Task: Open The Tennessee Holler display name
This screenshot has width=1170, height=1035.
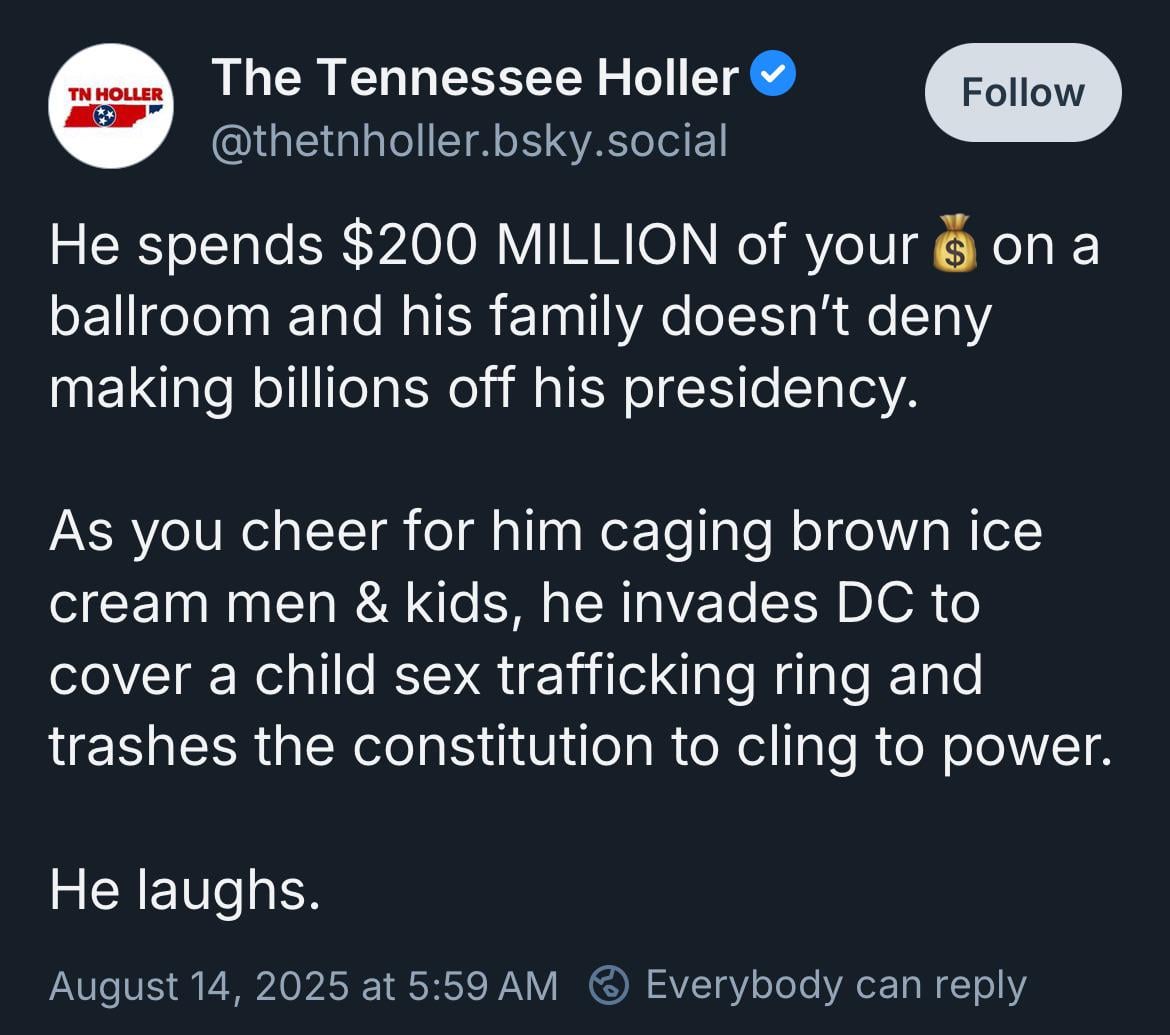Action: click(475, 78)
